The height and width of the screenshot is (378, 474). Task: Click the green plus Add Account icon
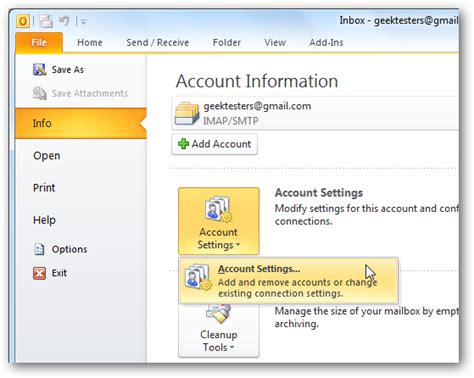[x=183, y=144]
